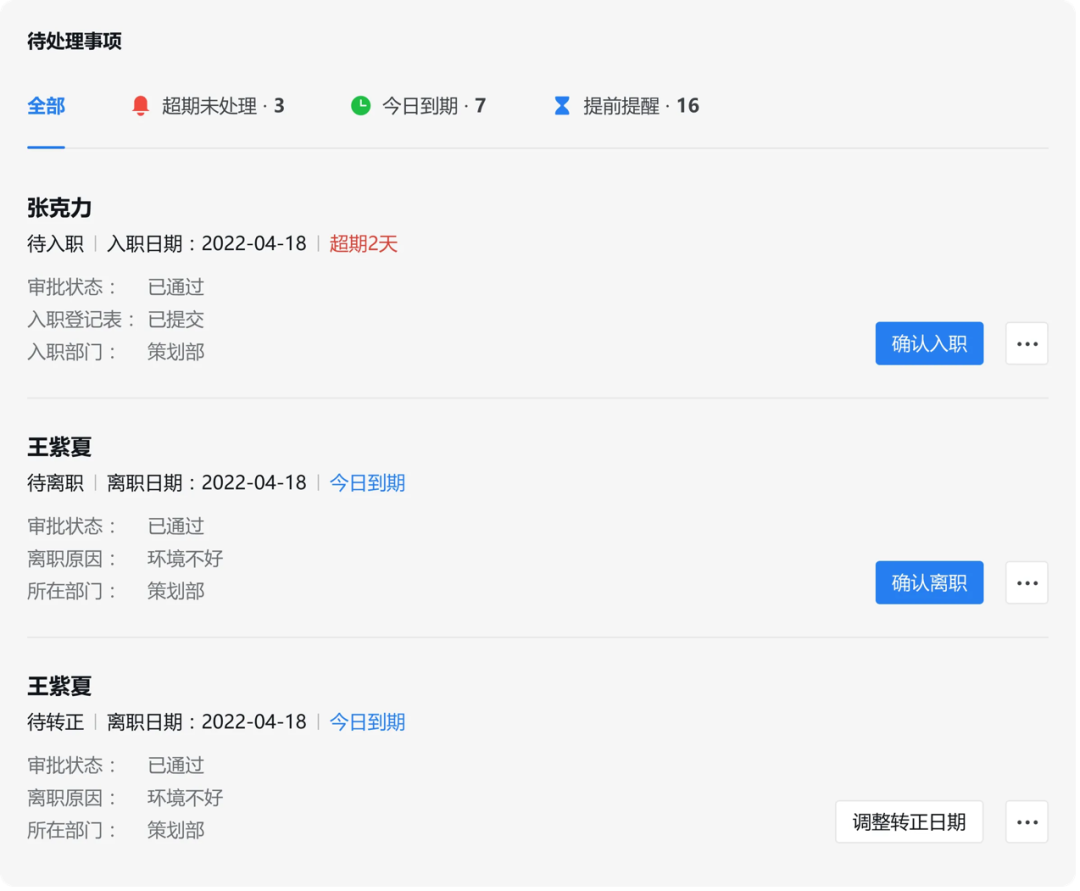Click the red bell icon beside 超期未处理

(139, 105)
